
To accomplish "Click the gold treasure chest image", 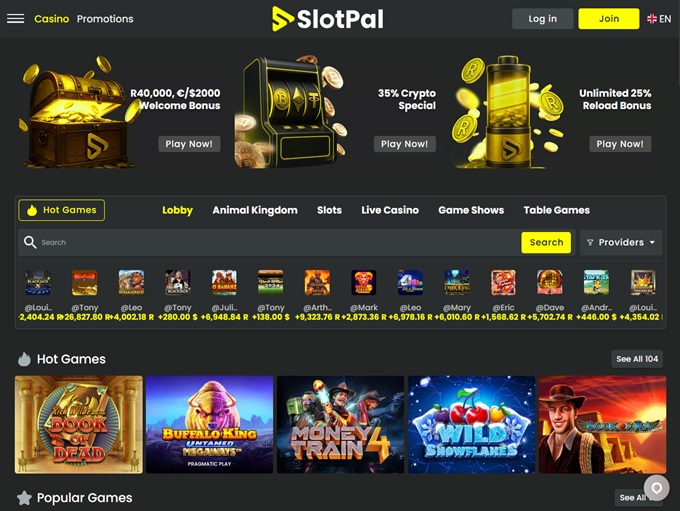I will 76,112.
